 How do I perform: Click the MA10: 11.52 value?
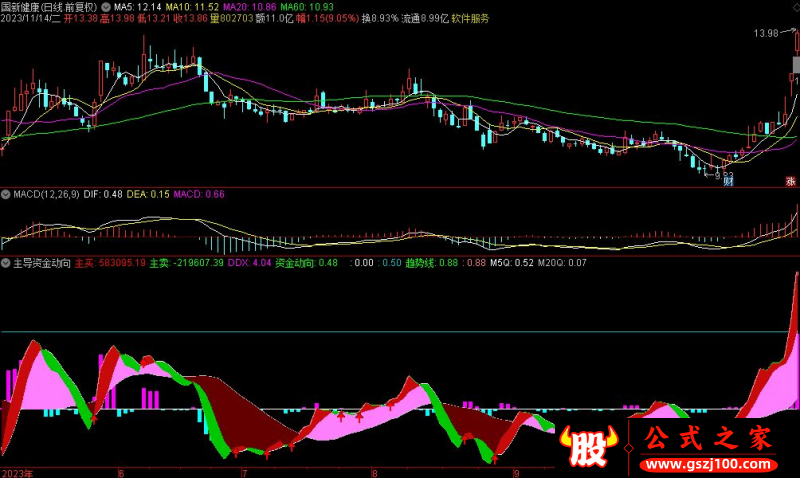coord(192,7)
